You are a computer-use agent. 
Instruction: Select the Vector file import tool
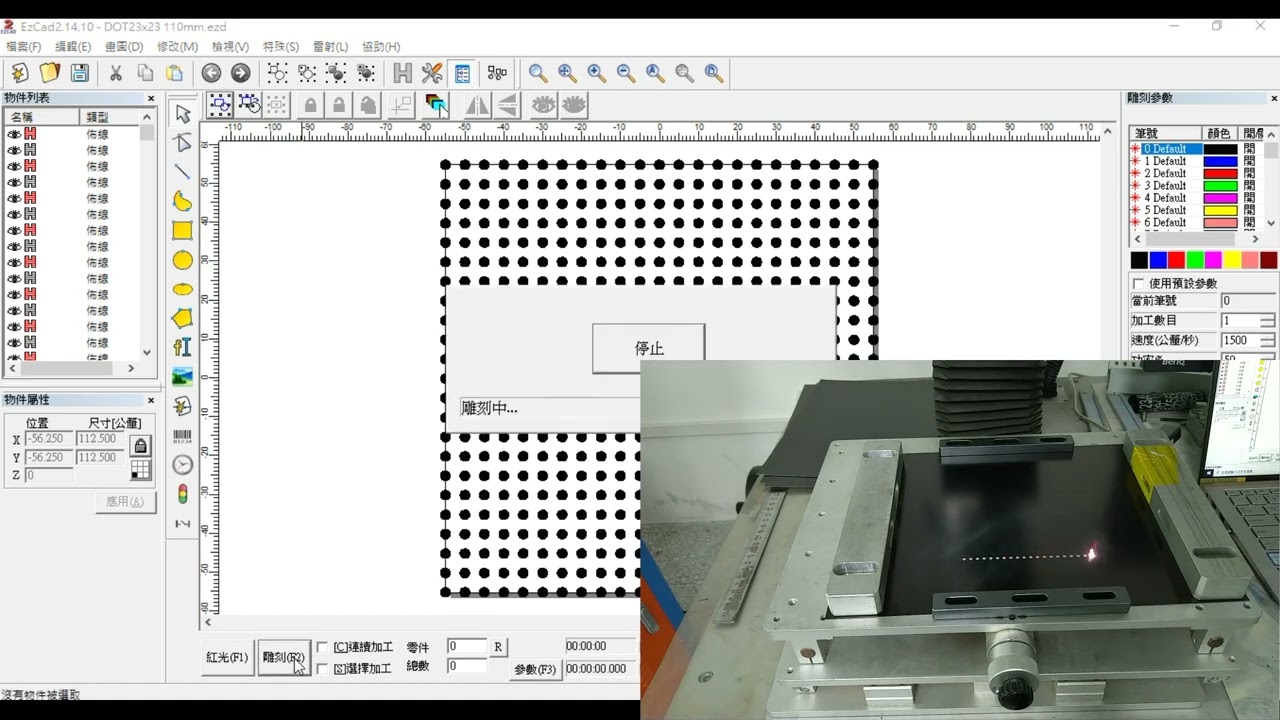182,406
